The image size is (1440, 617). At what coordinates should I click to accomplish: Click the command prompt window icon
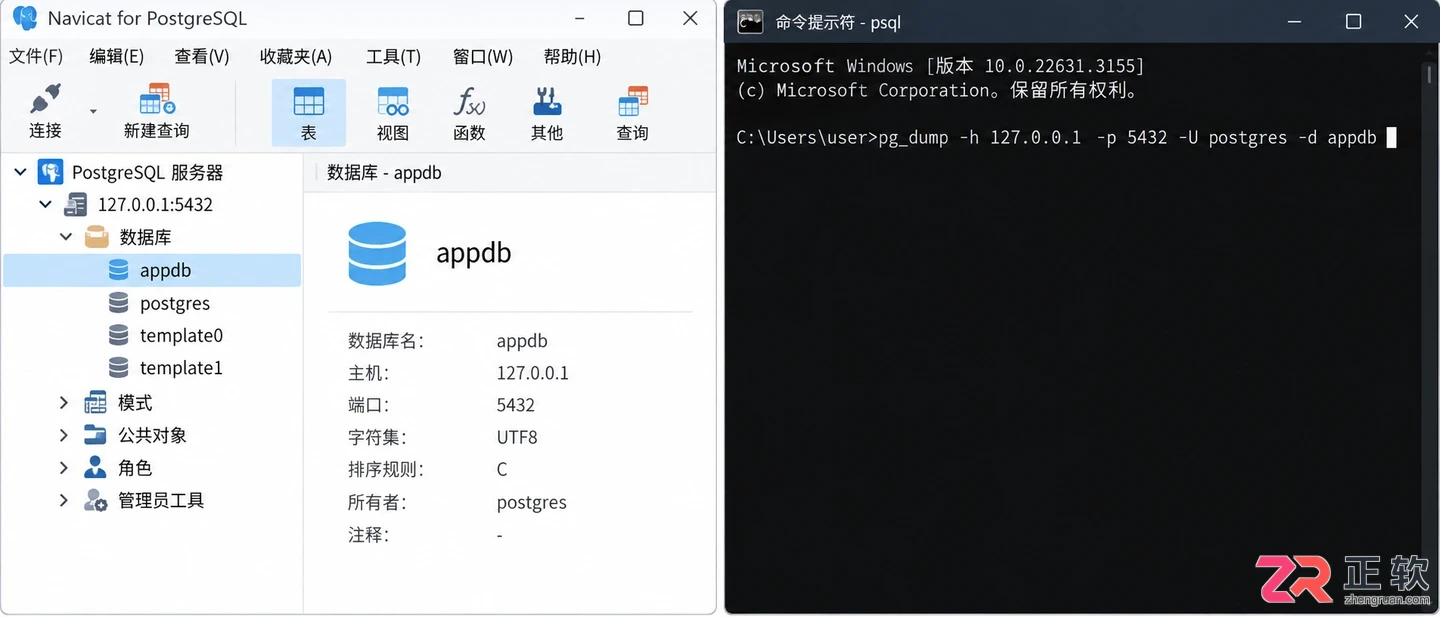pos(750,21)
